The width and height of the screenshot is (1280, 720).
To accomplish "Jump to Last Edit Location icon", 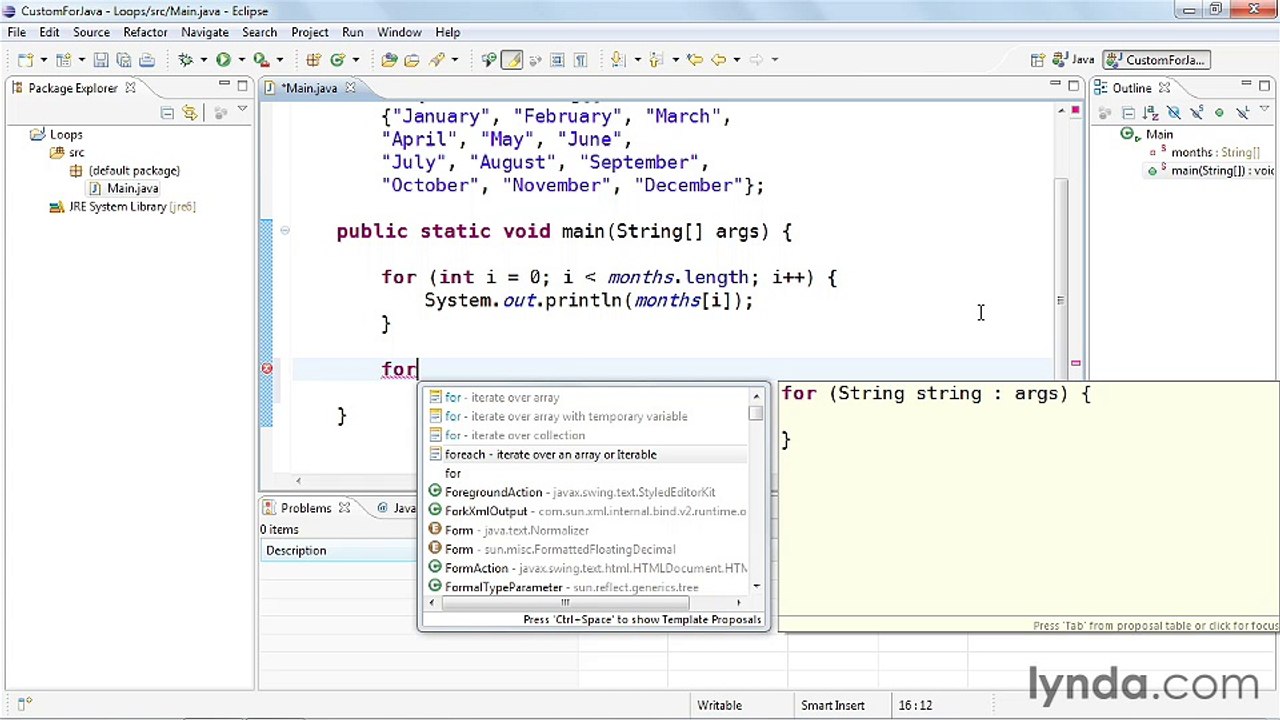I will (695, 60).
